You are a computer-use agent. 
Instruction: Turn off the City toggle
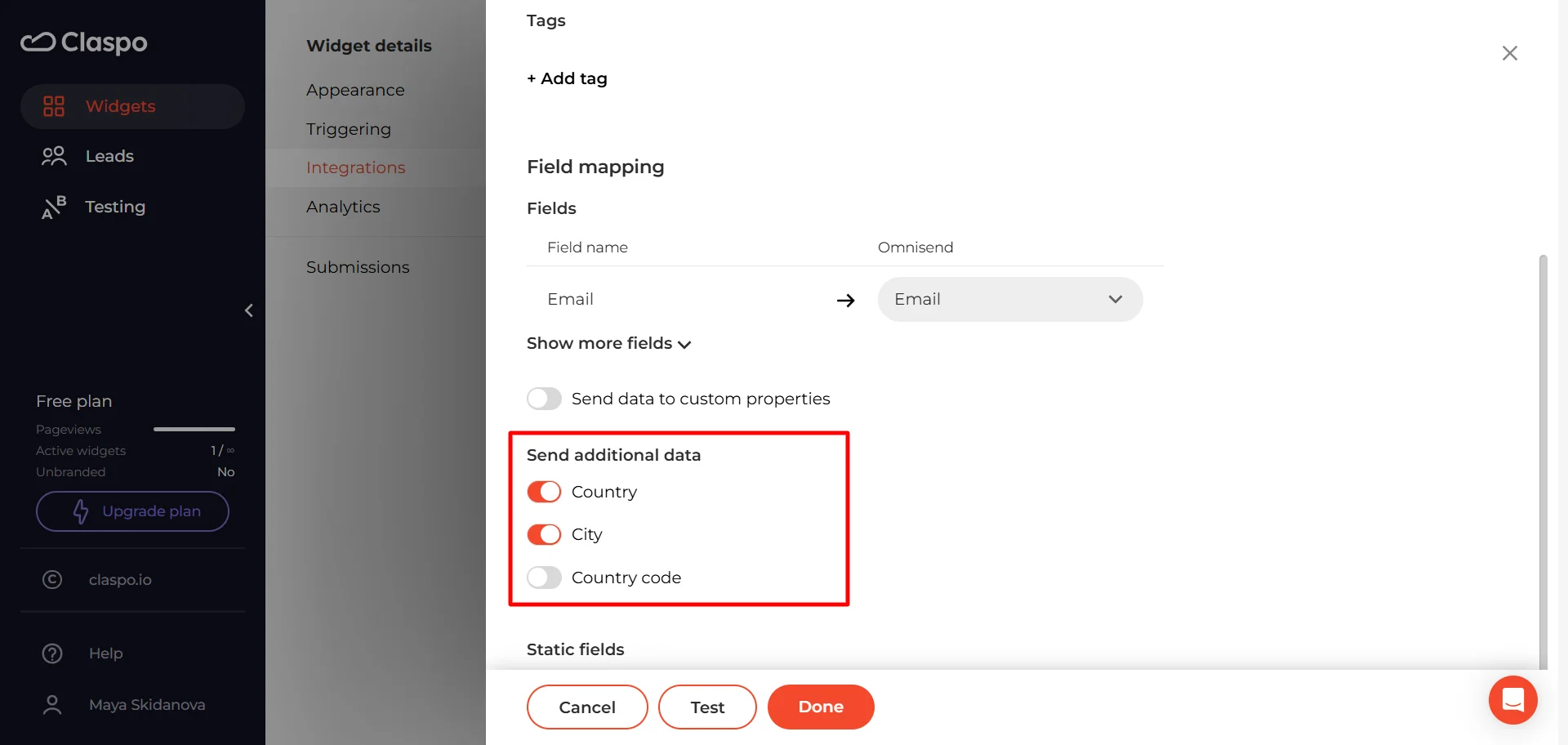(x=544, y=534)
